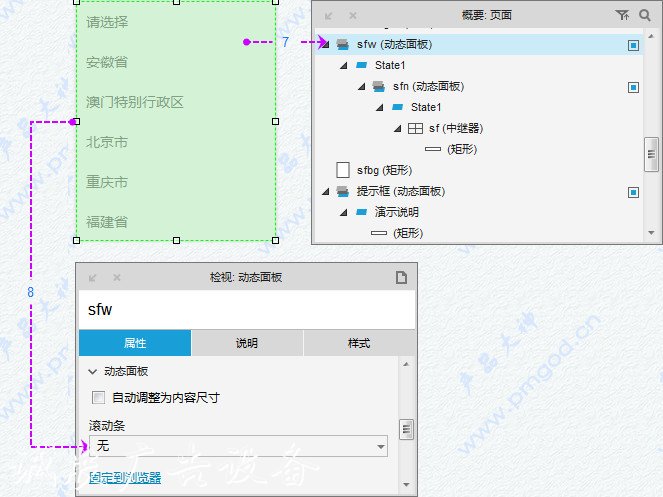The image size is (663, 497).
Task: Pop out the outline panel arrow icon
Action: coord(329,16)
